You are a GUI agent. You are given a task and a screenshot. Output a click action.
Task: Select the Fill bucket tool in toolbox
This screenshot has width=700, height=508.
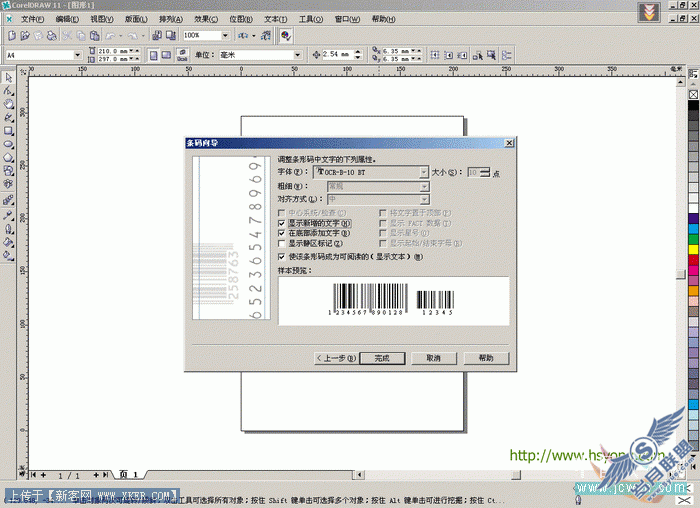pos(8,242)
